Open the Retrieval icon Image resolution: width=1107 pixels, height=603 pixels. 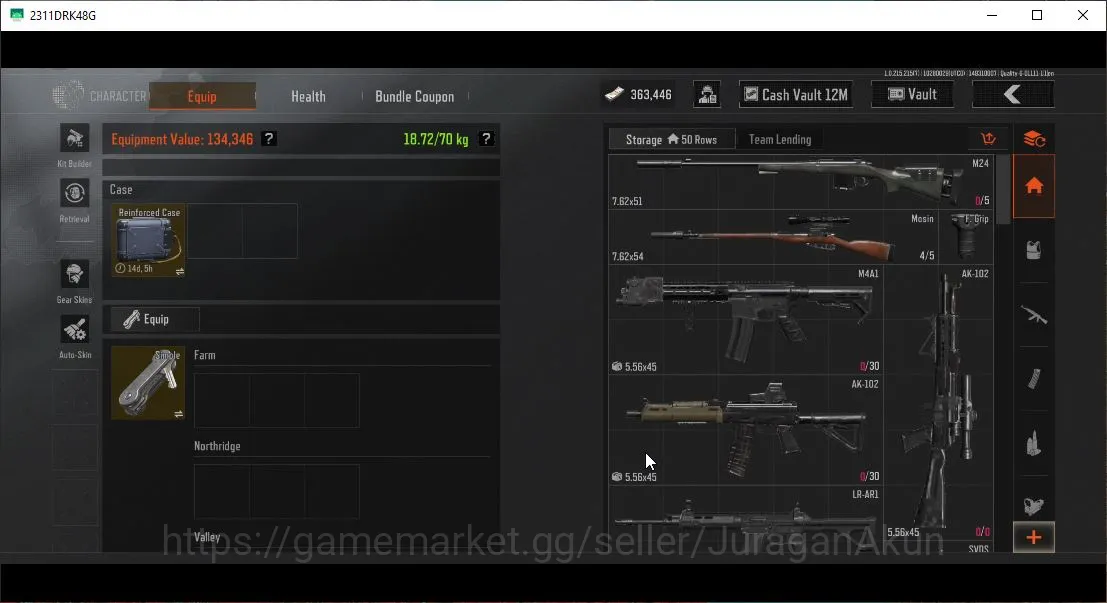[74, 193]
